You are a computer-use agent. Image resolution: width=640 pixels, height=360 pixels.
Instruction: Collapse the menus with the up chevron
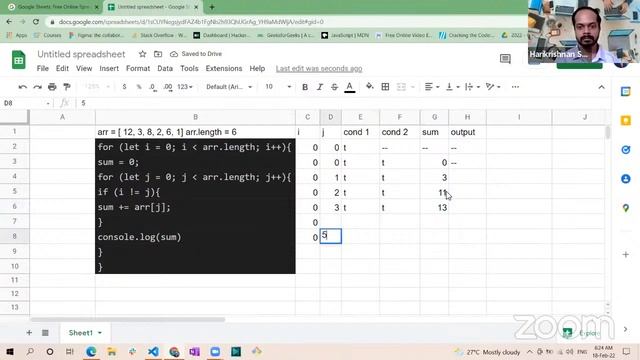tap(601, 87)
